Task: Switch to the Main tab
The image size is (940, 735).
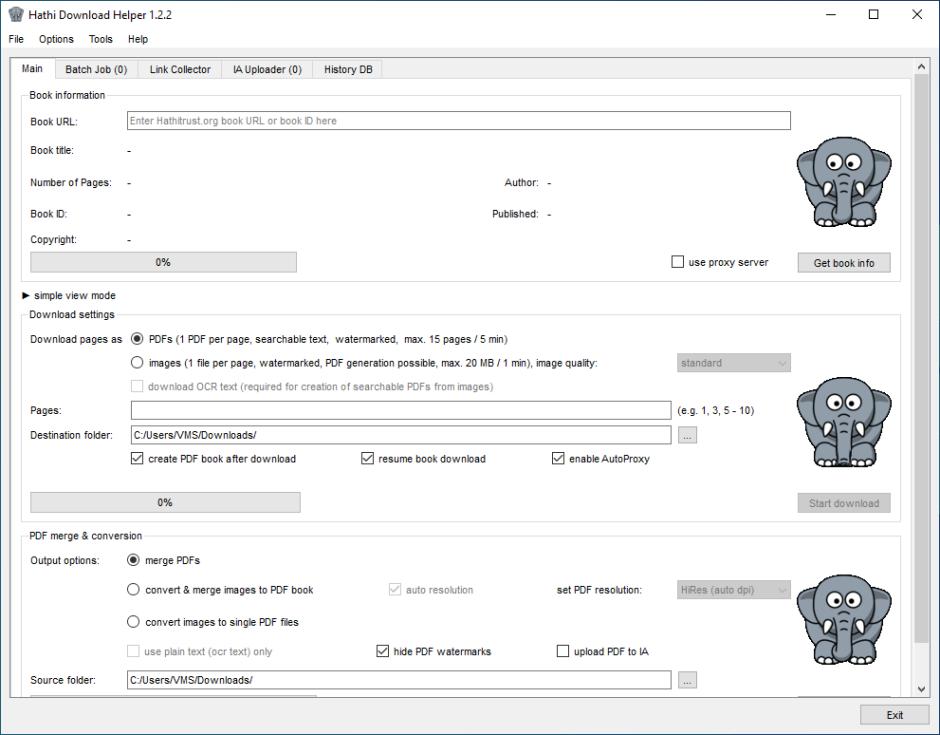Action: (32, 68)
